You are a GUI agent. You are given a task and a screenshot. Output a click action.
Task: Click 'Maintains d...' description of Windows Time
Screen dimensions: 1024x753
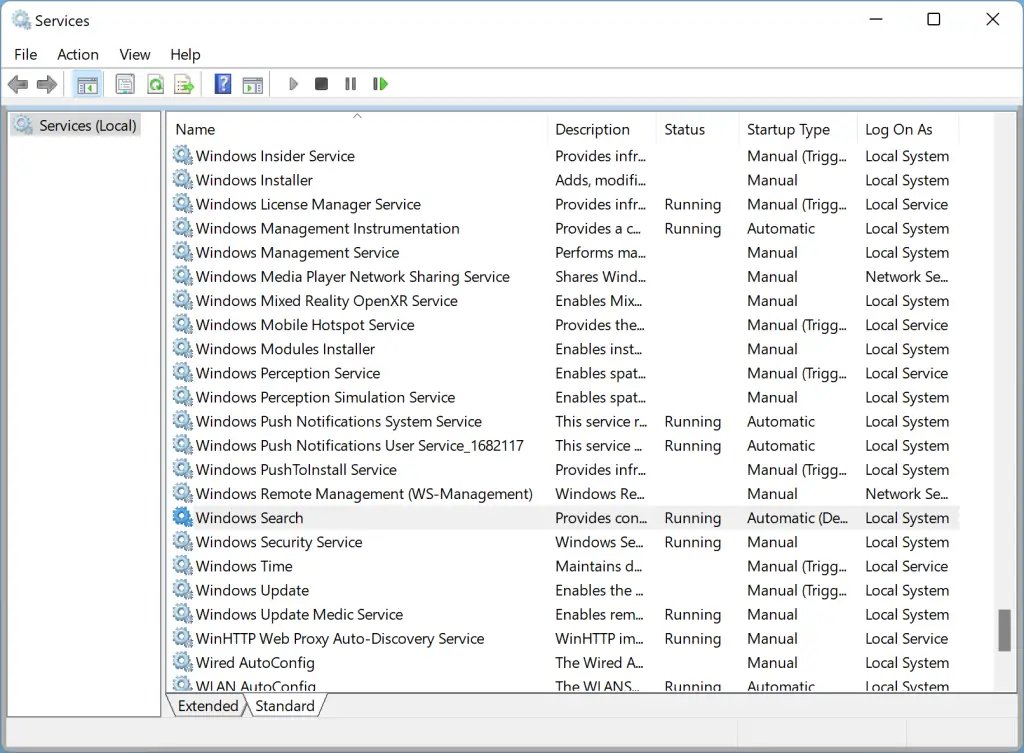(599, 566)
